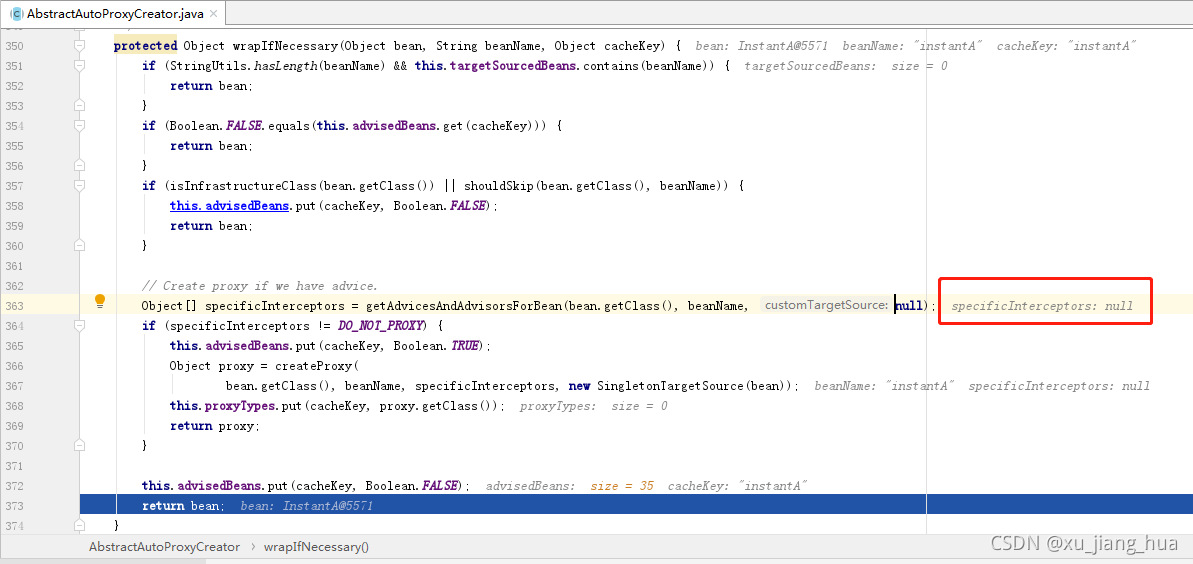Click 'SingletonTargetSource' on line 367
Viewport: 1193px width, 564px height.
point(670,386)
